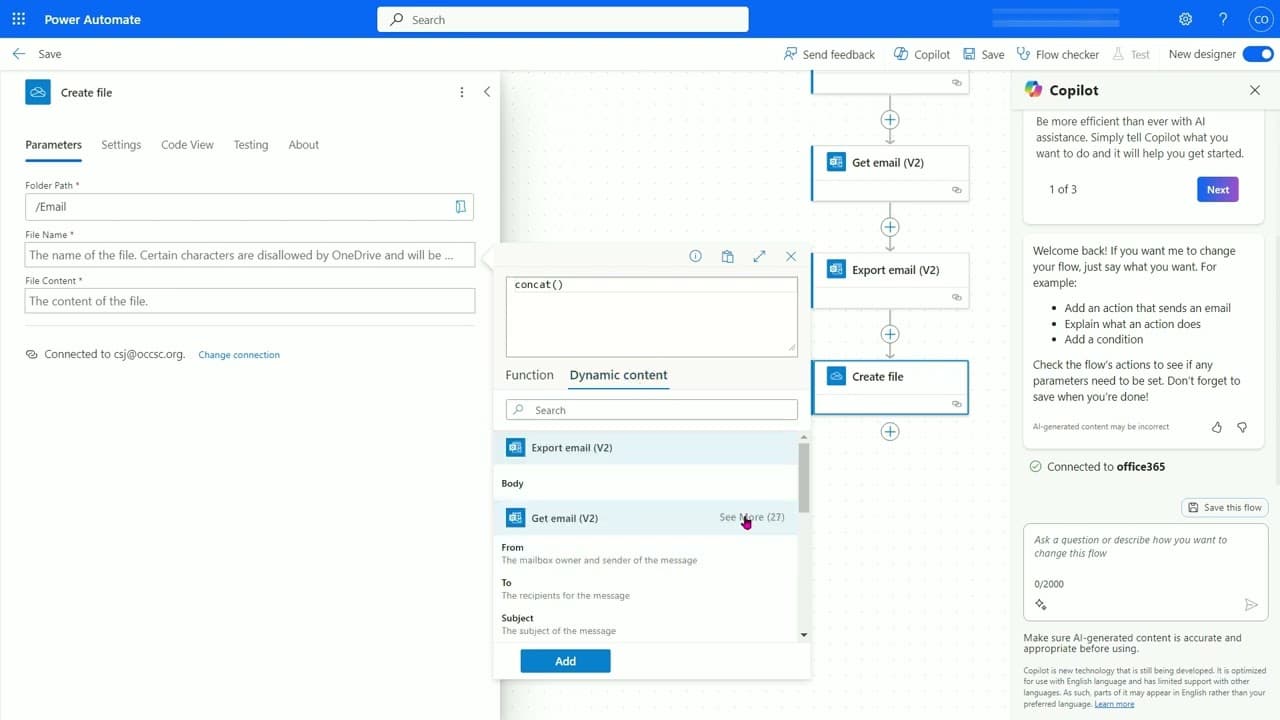Click the dynamic content list scrollbar
The image size is (1280, 720).
coord(804,478)
